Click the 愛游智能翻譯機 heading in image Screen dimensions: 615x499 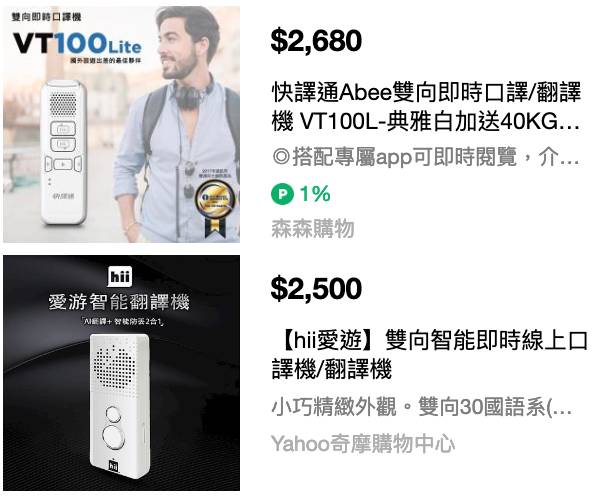119,302
